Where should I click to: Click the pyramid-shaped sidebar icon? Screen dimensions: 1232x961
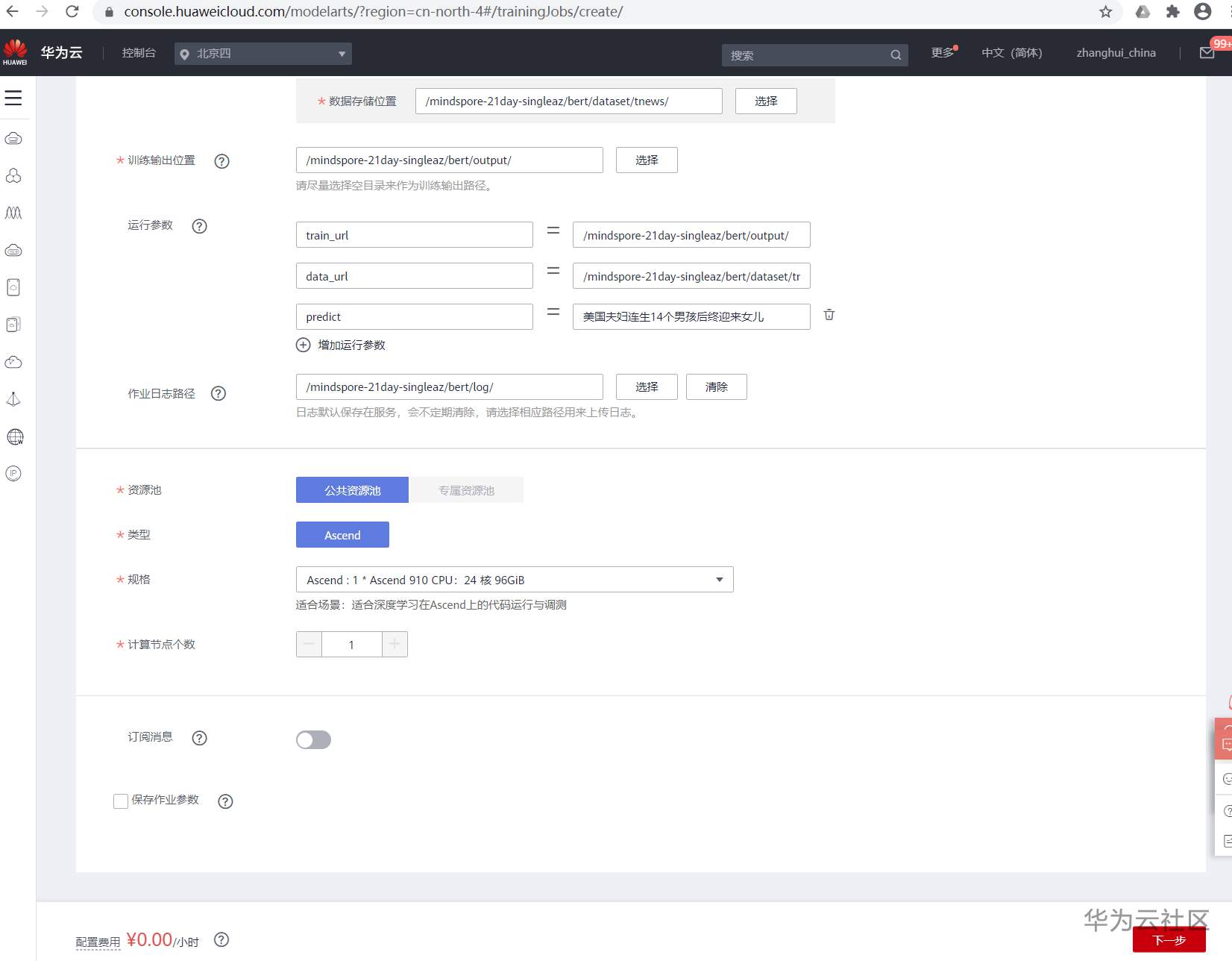[13, 399]
